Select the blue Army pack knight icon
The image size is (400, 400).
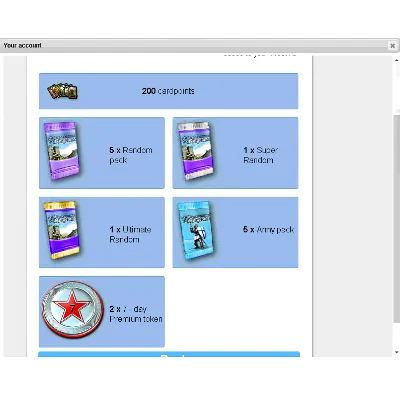(x=196, y=230)
